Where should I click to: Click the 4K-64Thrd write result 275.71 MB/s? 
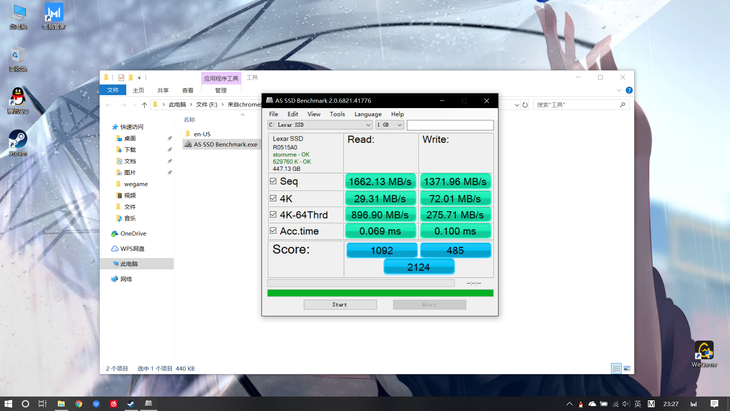[455, 215]
